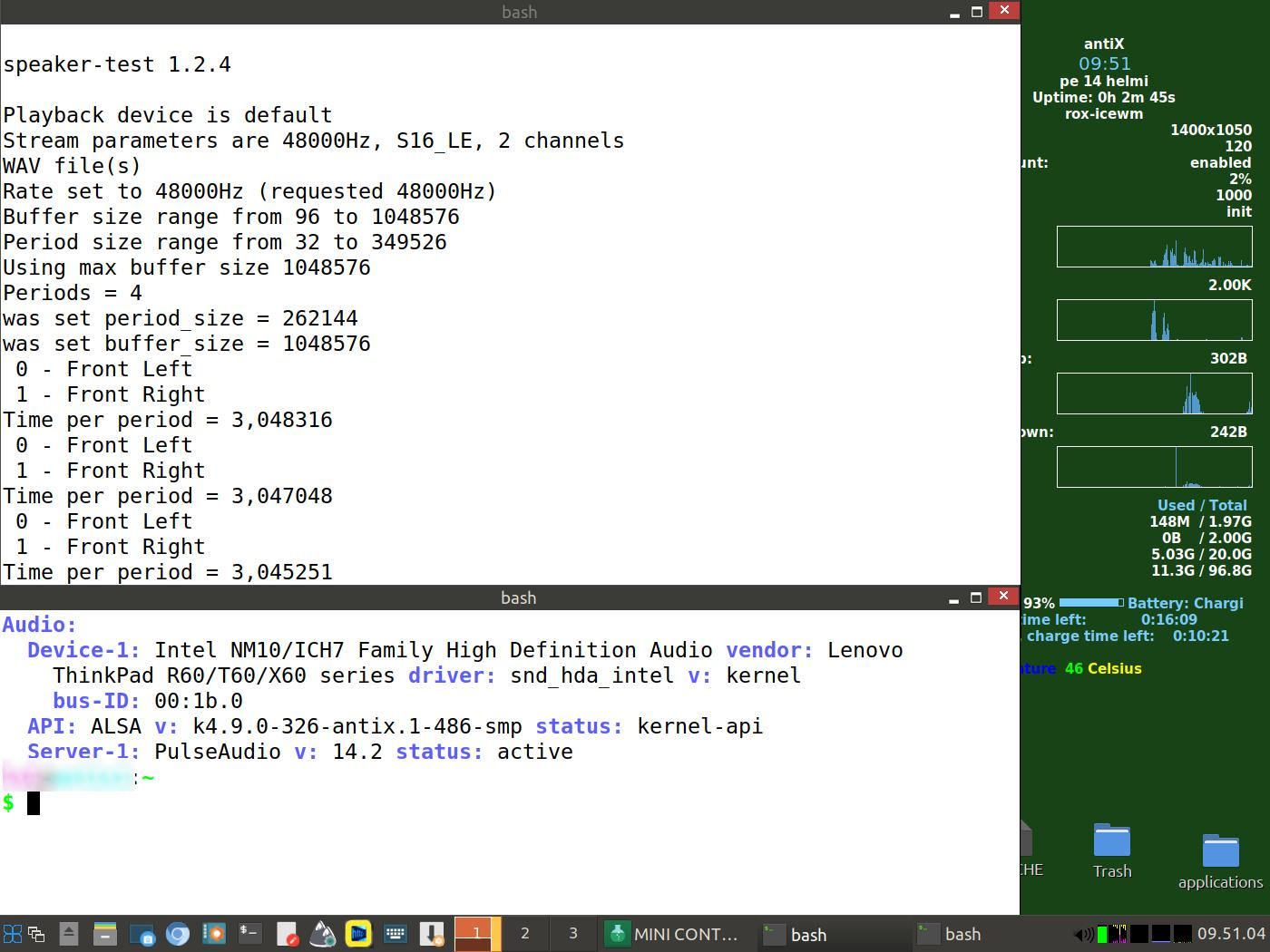Launch terminal from the taskbar prompt icon
The width and height of the screenshot is (1270, 952).
(x=250, y=933)
